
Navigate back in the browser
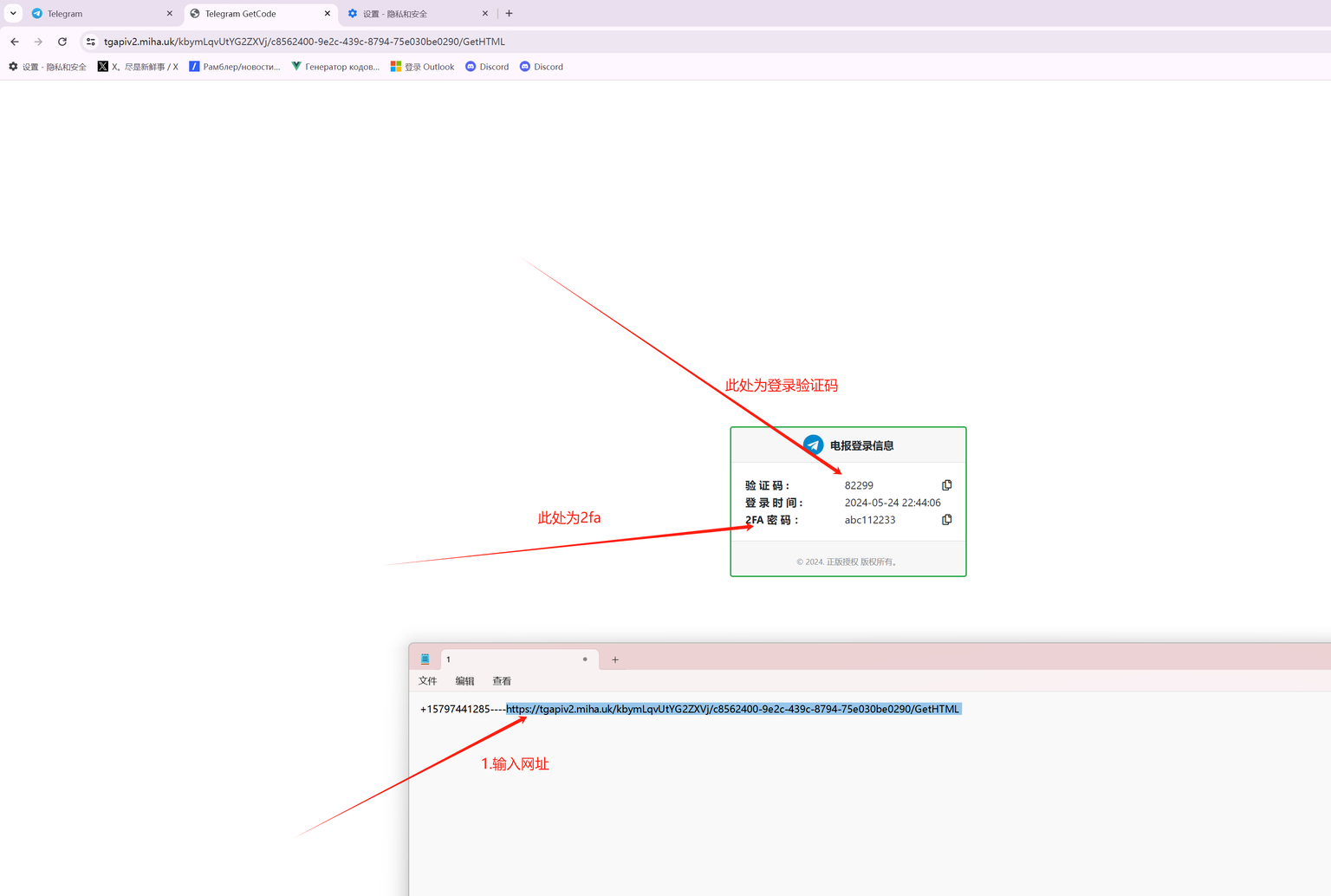click(x=14, y=41)
